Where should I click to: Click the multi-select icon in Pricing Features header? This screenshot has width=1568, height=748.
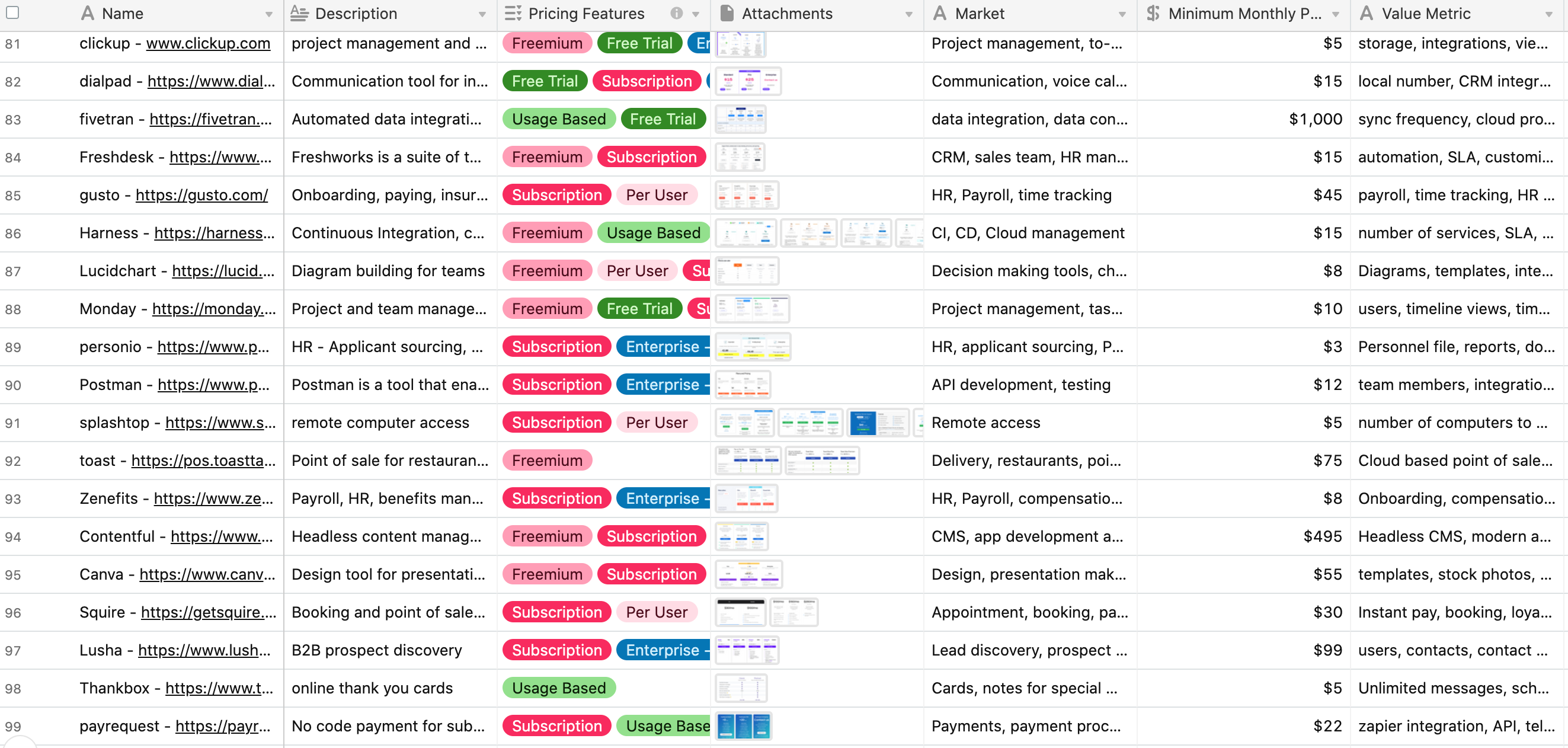[x=512, y=13]
